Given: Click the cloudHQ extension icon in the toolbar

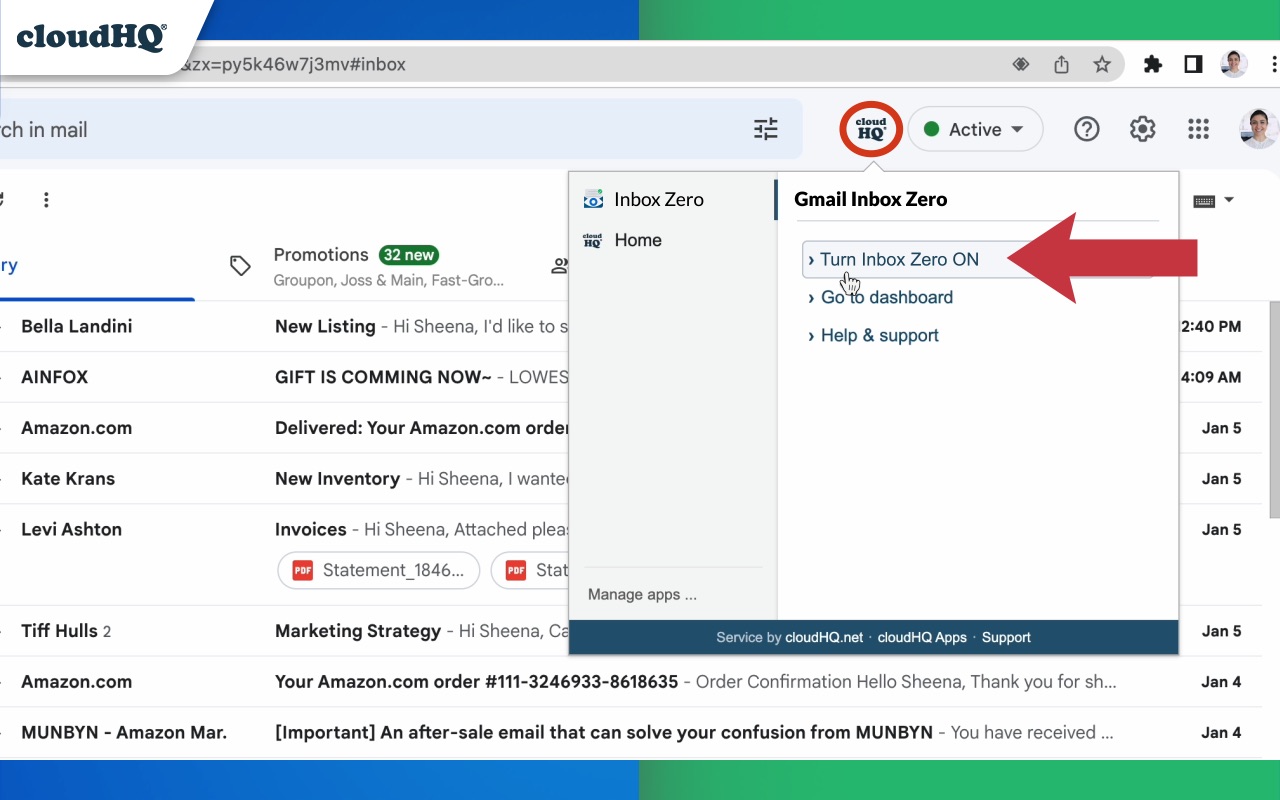Looking at the screenshot, I should click(870, 128).
